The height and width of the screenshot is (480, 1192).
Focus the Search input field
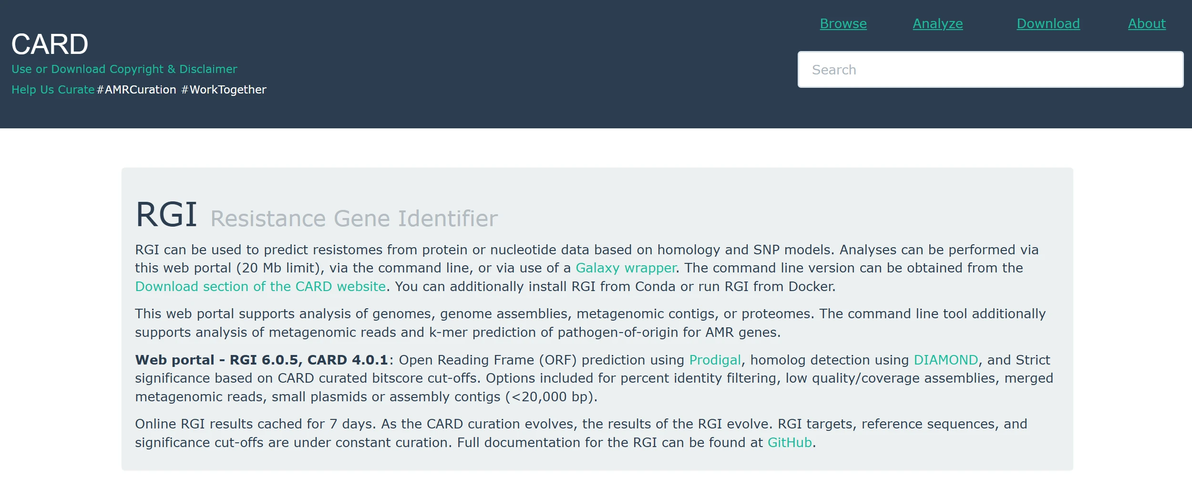[991, 69]
